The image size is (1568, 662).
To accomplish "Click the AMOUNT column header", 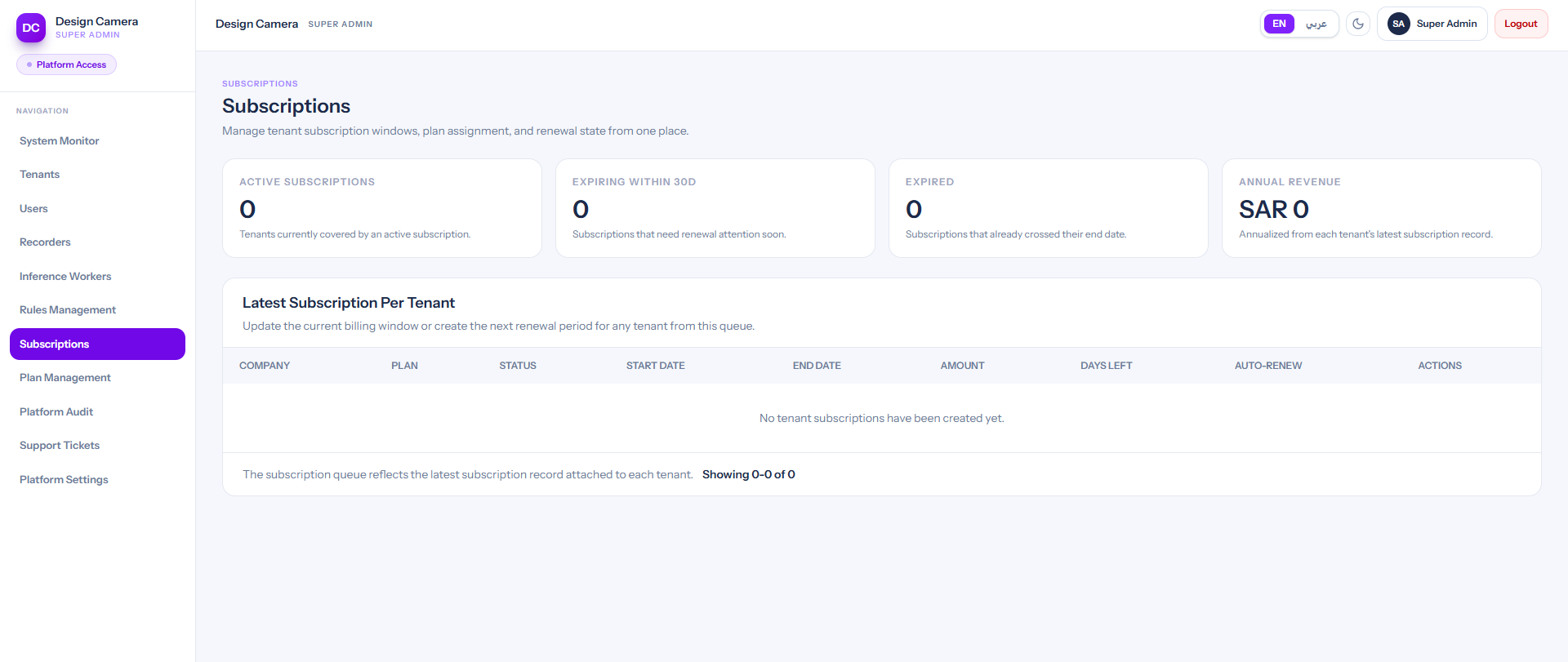I will click(962, 366).
